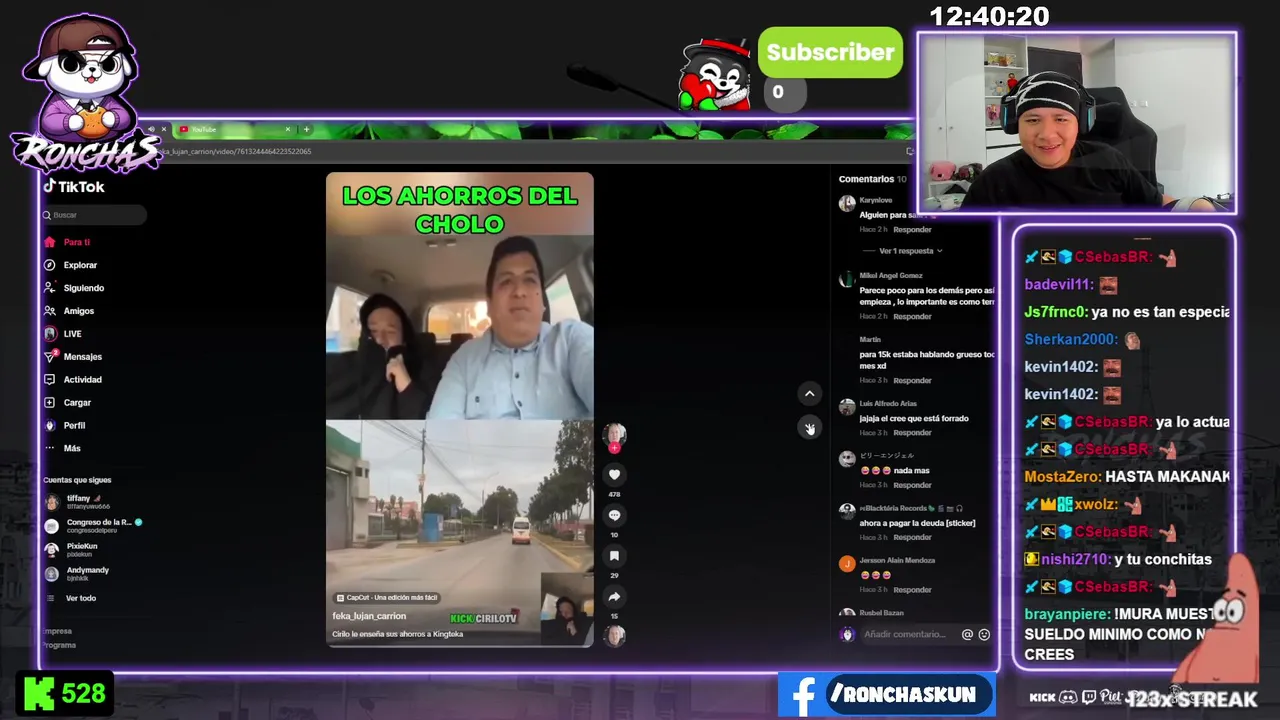Click the 'jajaja el cree que está forrado' comment
This screenshot has height=720, width=1280.
pos(914,418)
